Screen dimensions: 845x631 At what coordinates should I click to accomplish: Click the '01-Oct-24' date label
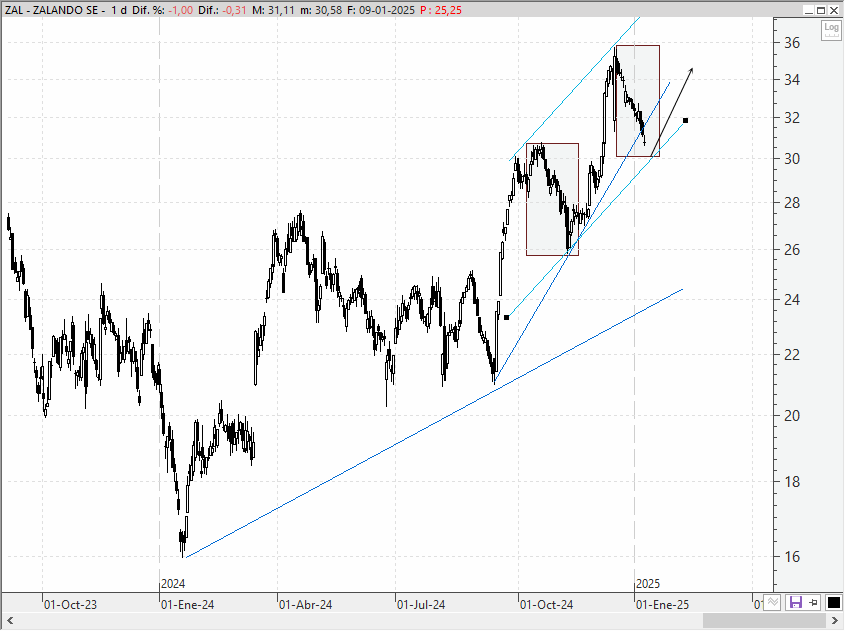(x=546, y=605)
